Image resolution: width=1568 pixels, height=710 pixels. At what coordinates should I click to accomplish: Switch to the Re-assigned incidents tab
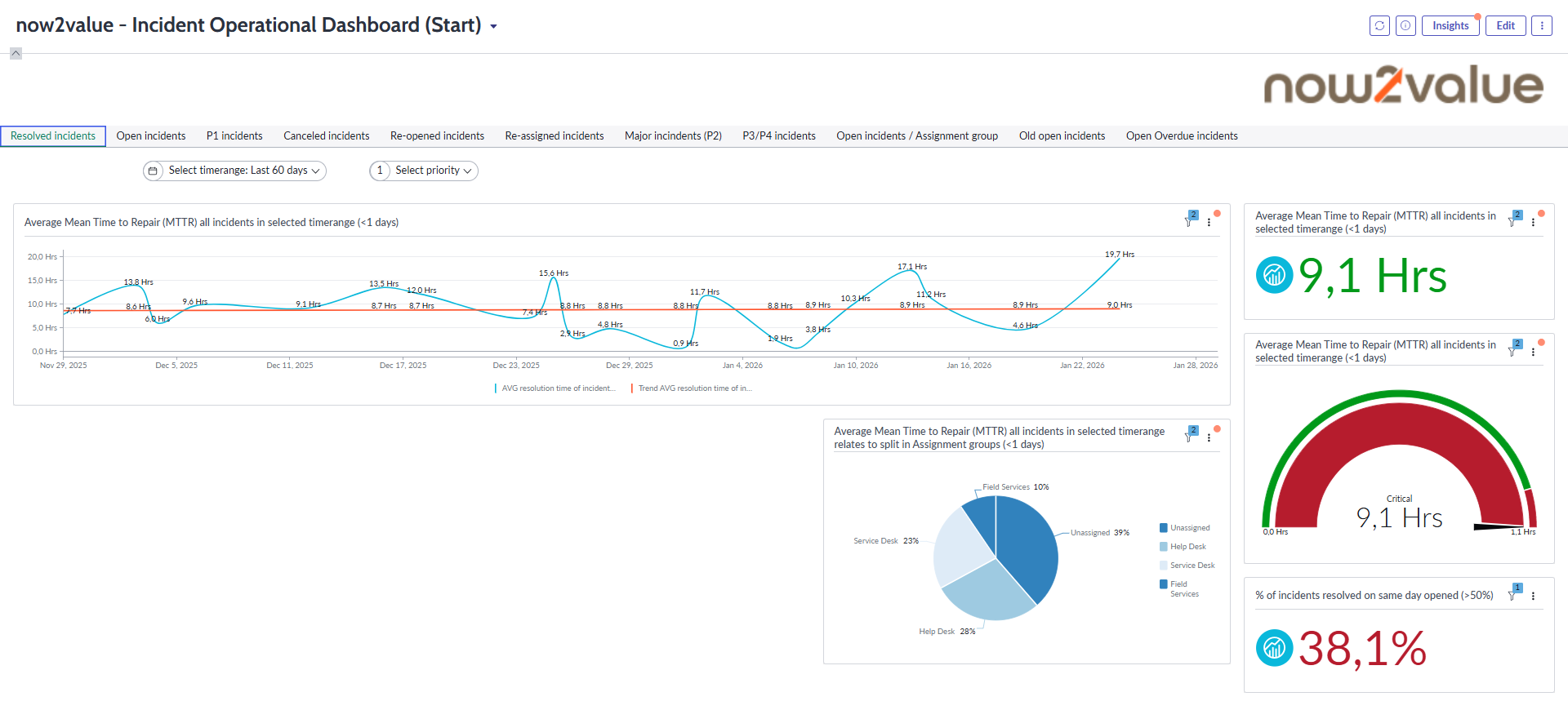(555, 136)
